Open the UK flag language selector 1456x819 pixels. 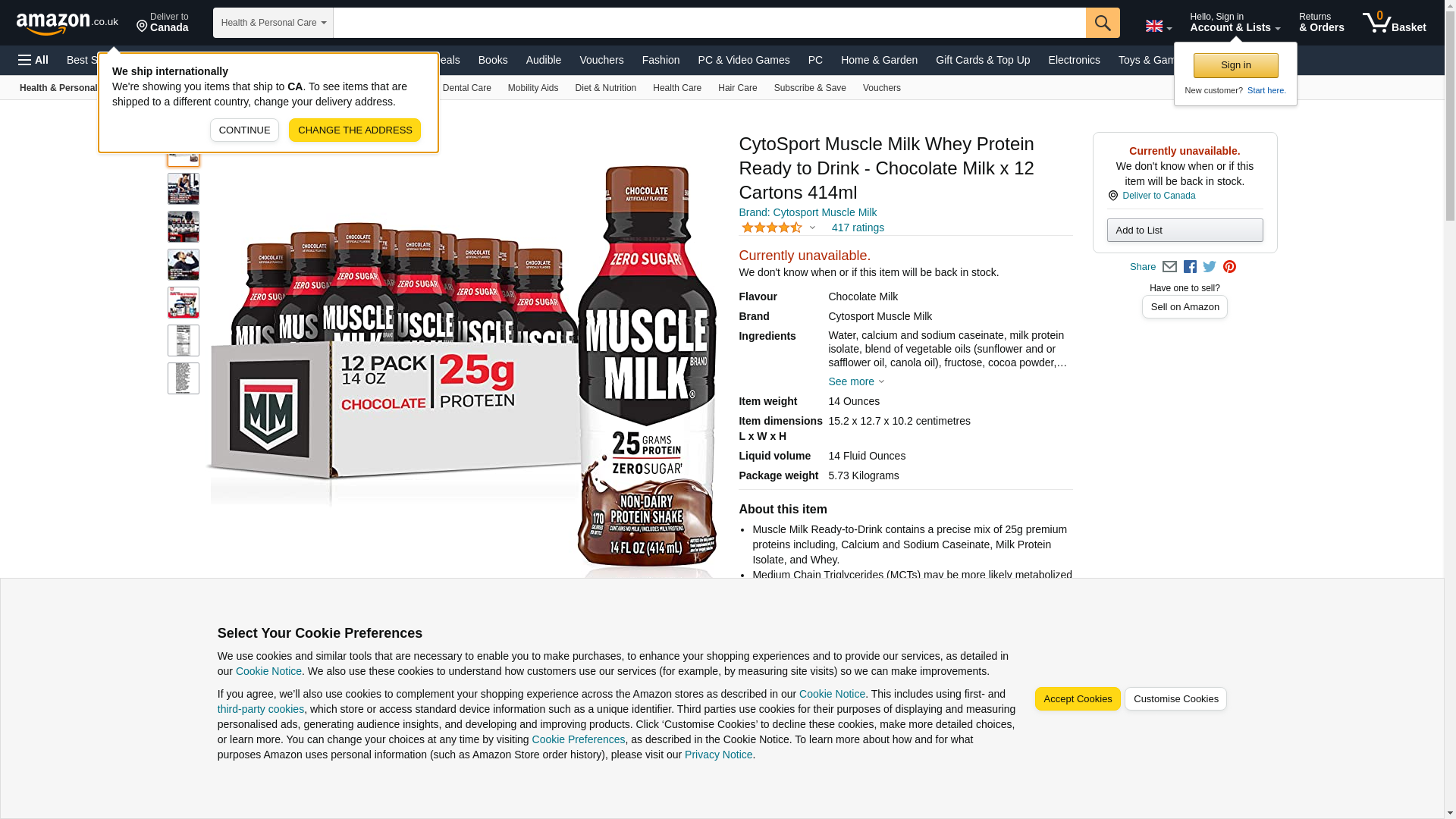1158,27
